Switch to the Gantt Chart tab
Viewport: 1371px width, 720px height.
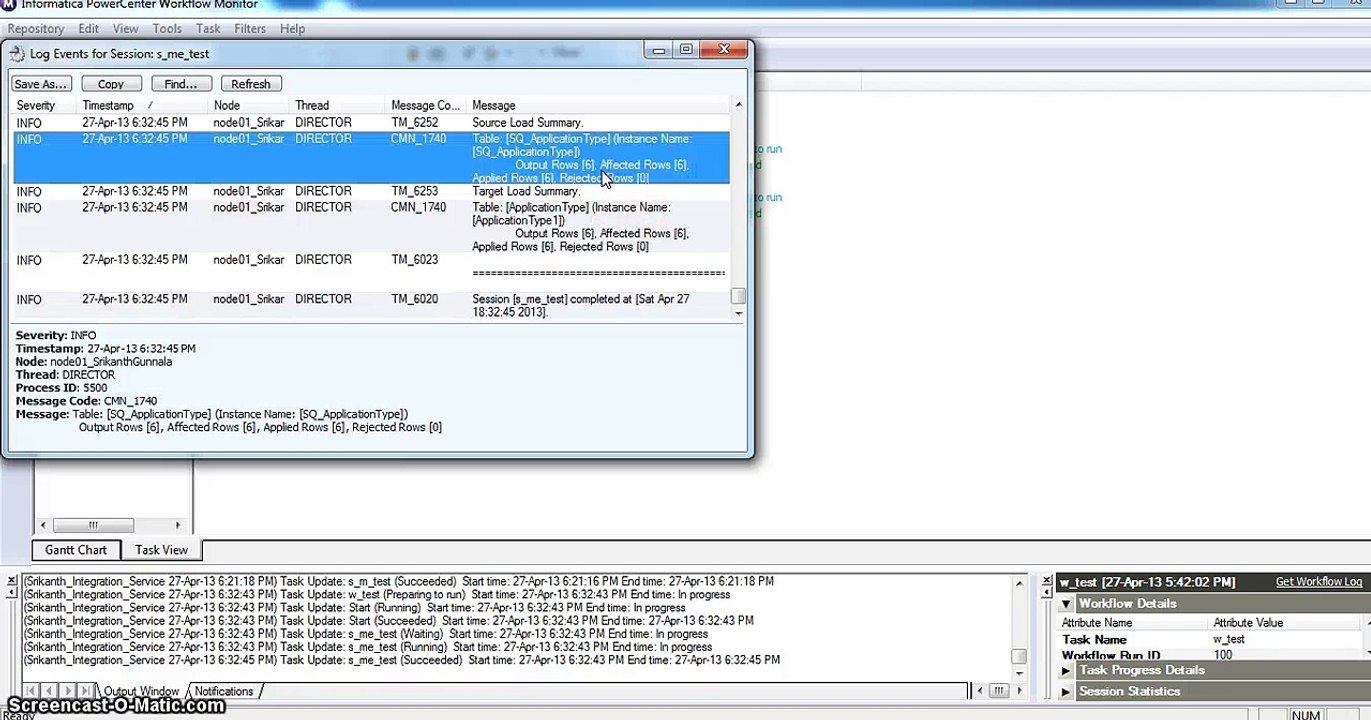click(76, 550)
